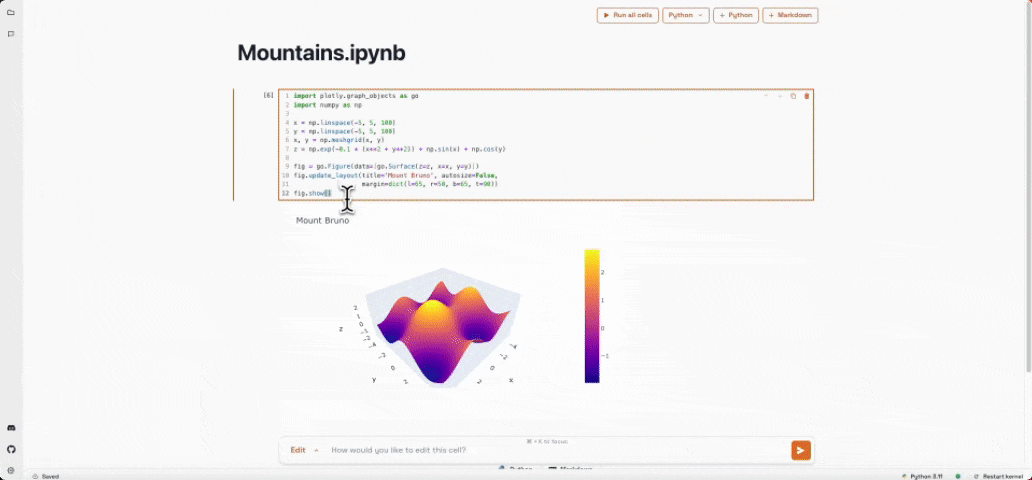Move cell down with arrow icon
This screenshot has height=480, width=1032.
click(779, 96)
